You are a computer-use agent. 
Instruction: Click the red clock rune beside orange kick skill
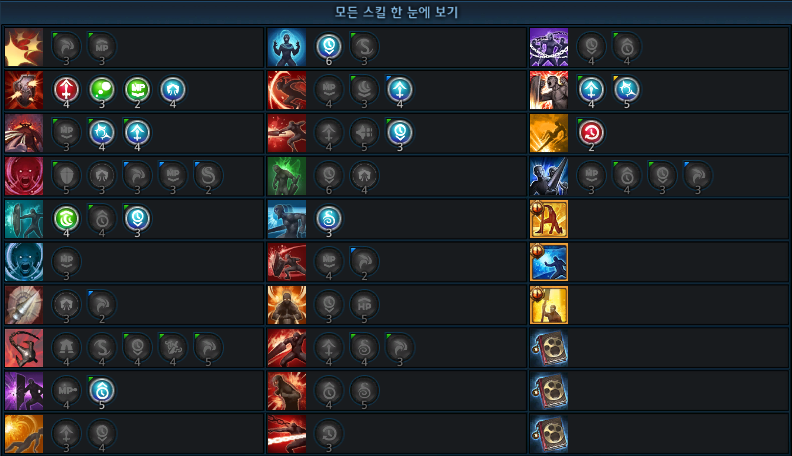pos(591,133)
